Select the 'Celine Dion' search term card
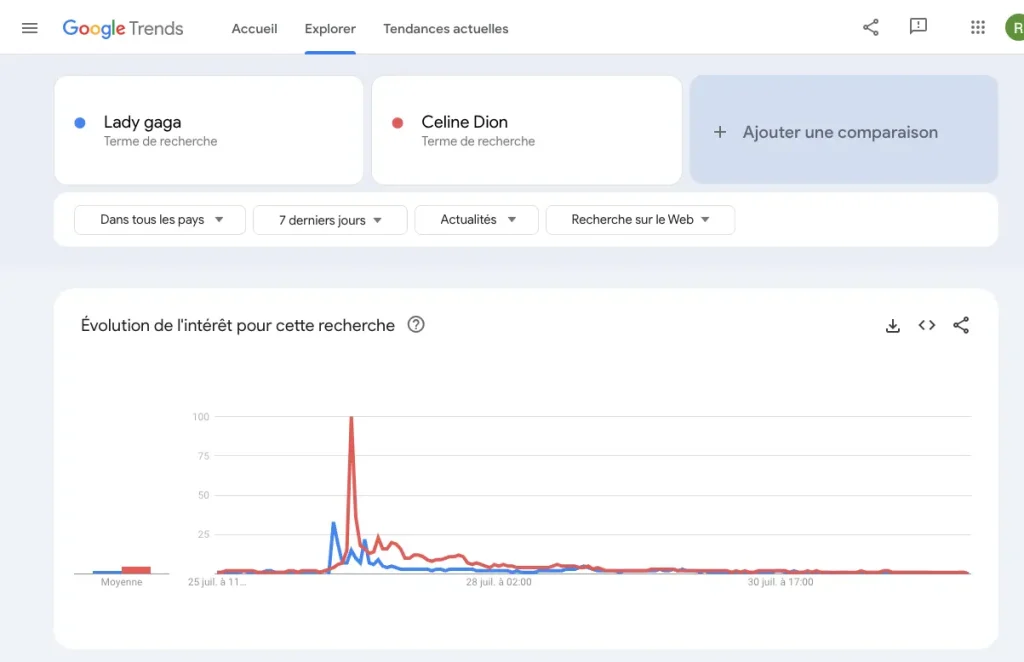 tap(527, 130)
